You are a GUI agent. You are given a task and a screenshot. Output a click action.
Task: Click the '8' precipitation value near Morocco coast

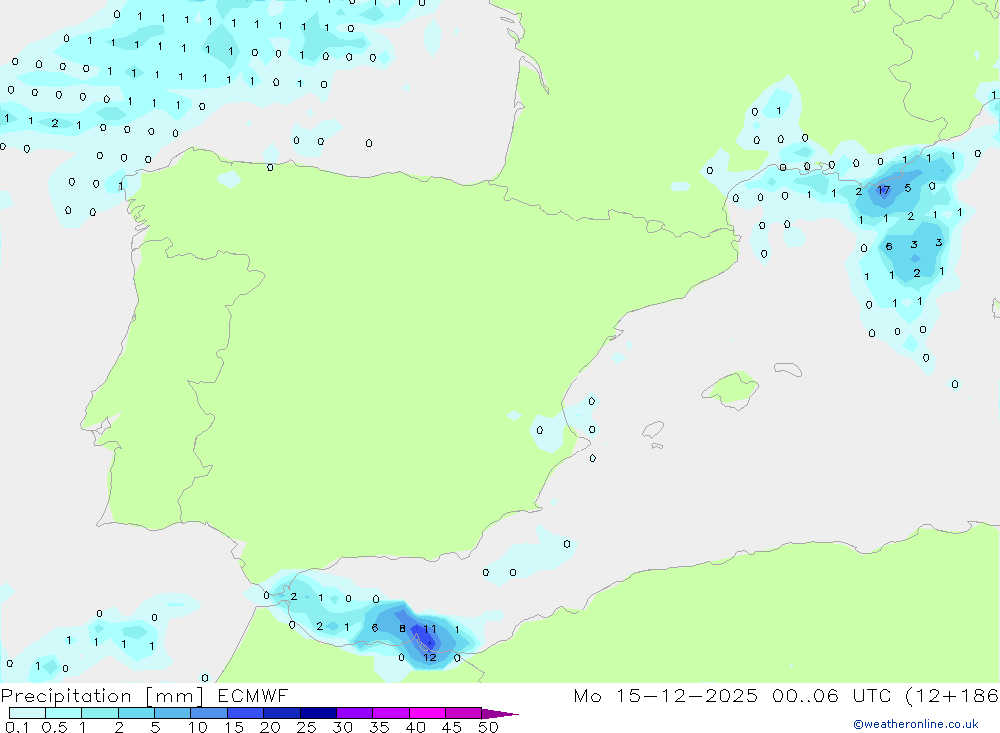click(x=402, y=628)
